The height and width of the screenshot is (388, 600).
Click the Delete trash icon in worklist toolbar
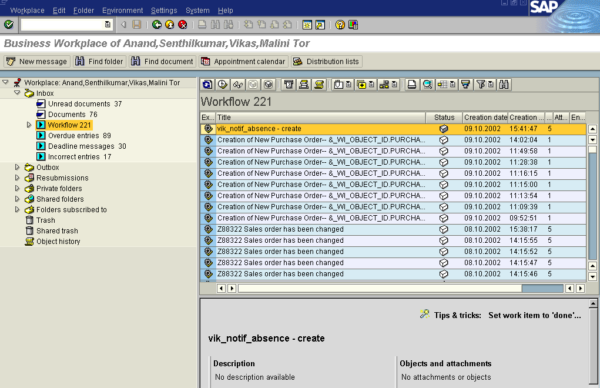289,85
